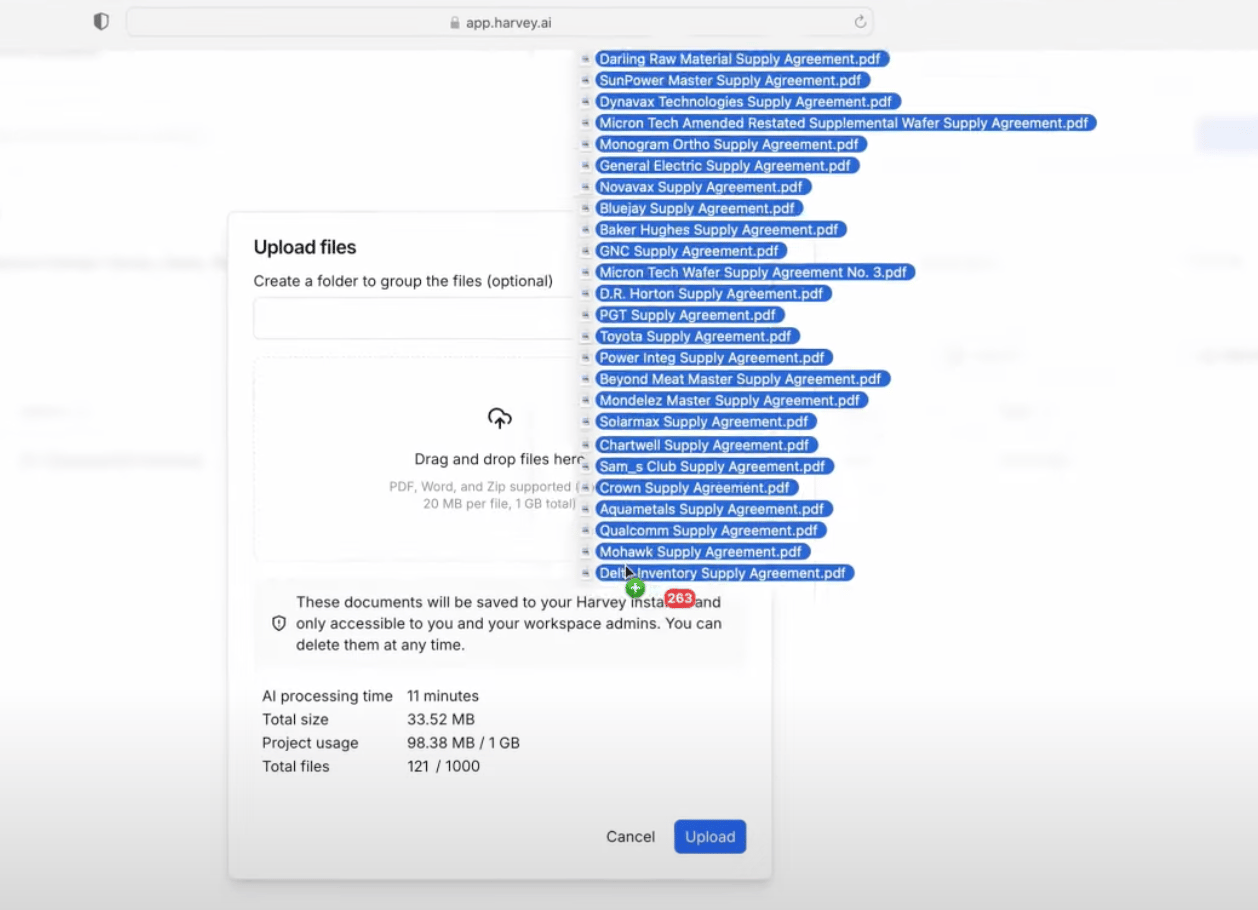1258x910 pixels.
Task: Click Bluejay Supply Agreement.pdf
Action: point(699,208)
